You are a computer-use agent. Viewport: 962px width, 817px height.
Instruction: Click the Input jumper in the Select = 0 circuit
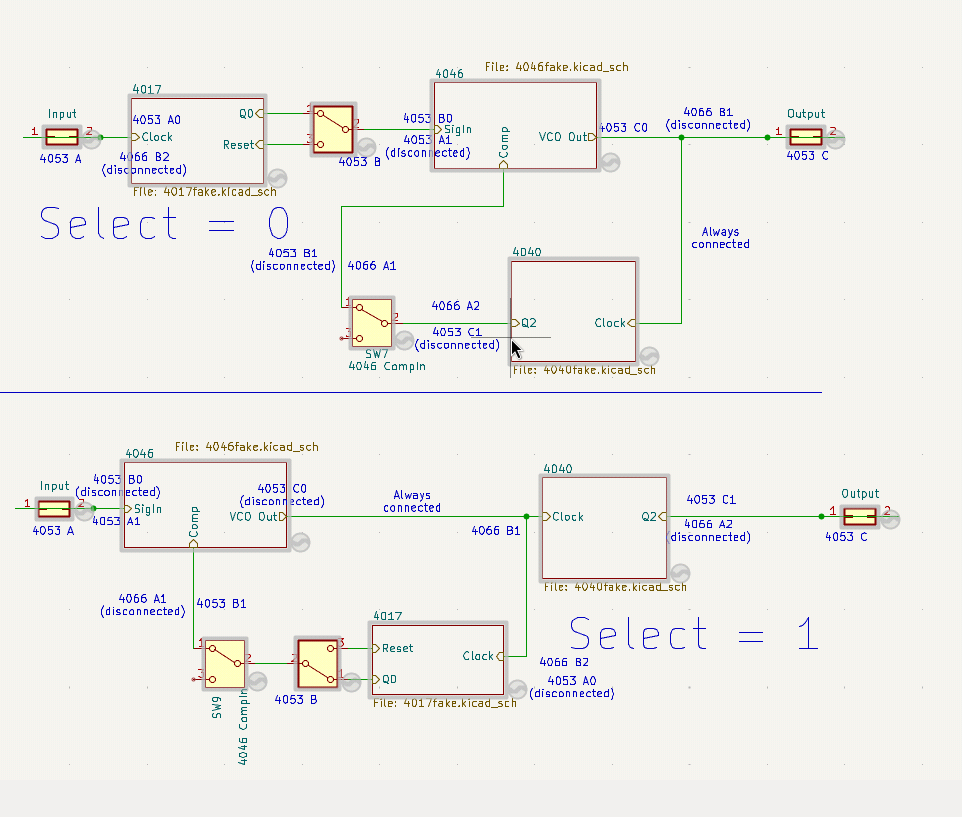[x=62, y=135]
